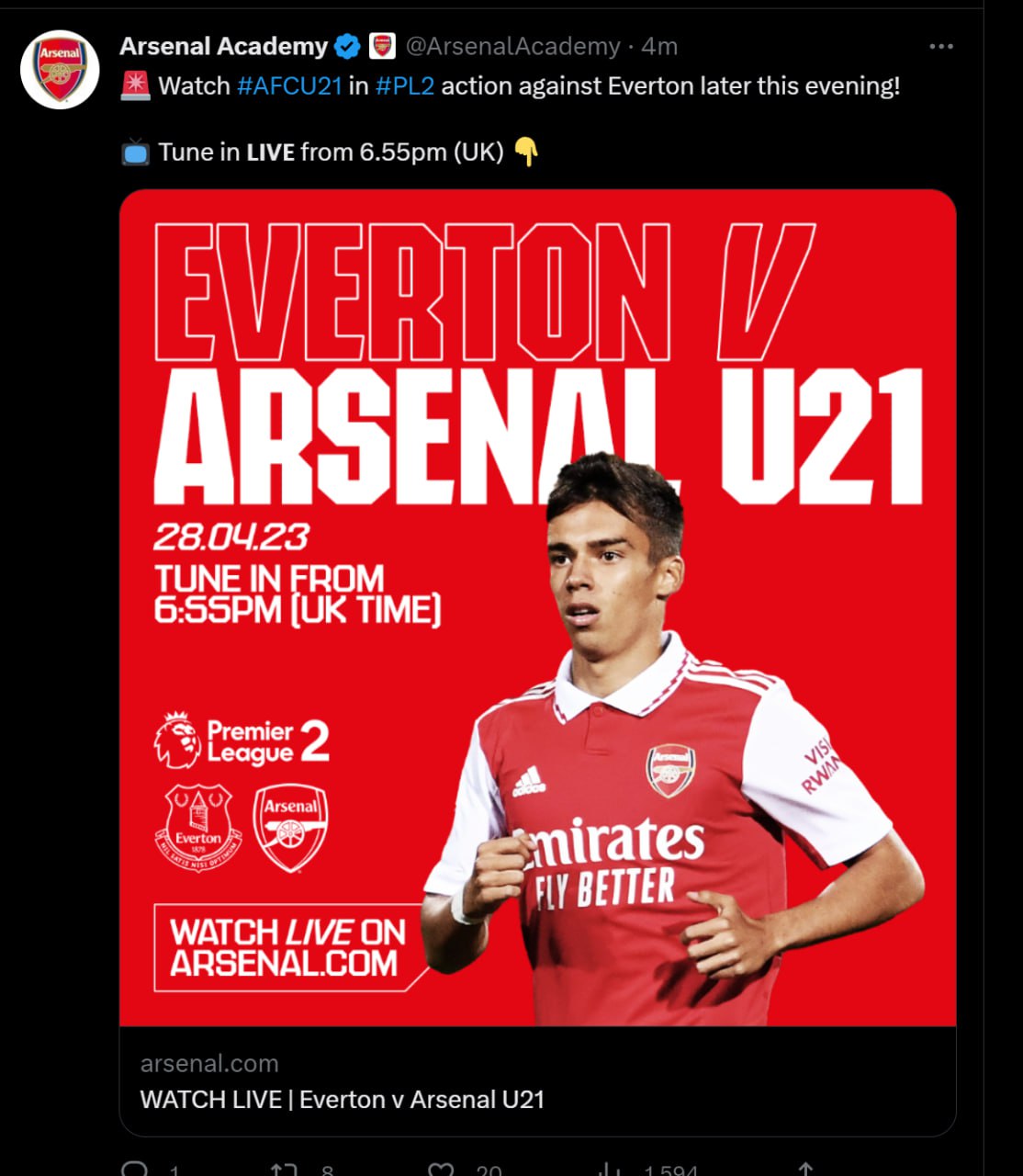The height and width of the screenshot is (1176, 1023).
Task: Open the Arsenal Academy display name
Action: pos(223,46)
